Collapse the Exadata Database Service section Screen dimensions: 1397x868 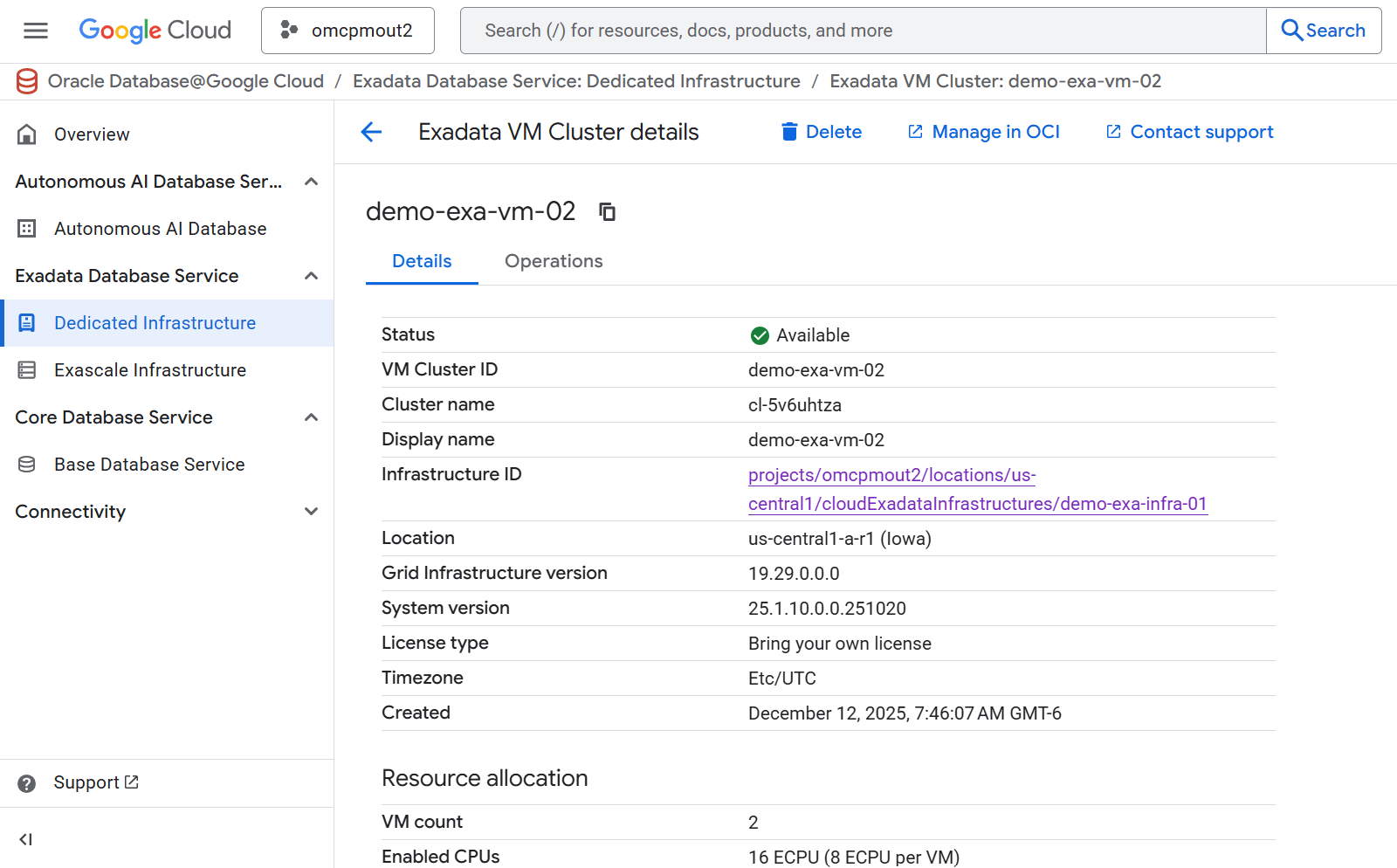tap(311, 275)
